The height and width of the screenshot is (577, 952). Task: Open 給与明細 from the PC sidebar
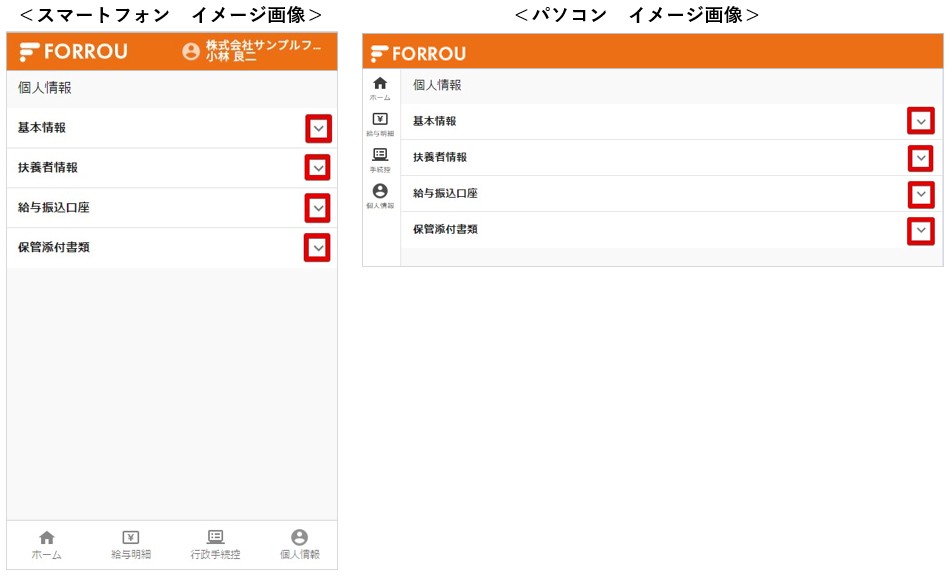point(380,125)
